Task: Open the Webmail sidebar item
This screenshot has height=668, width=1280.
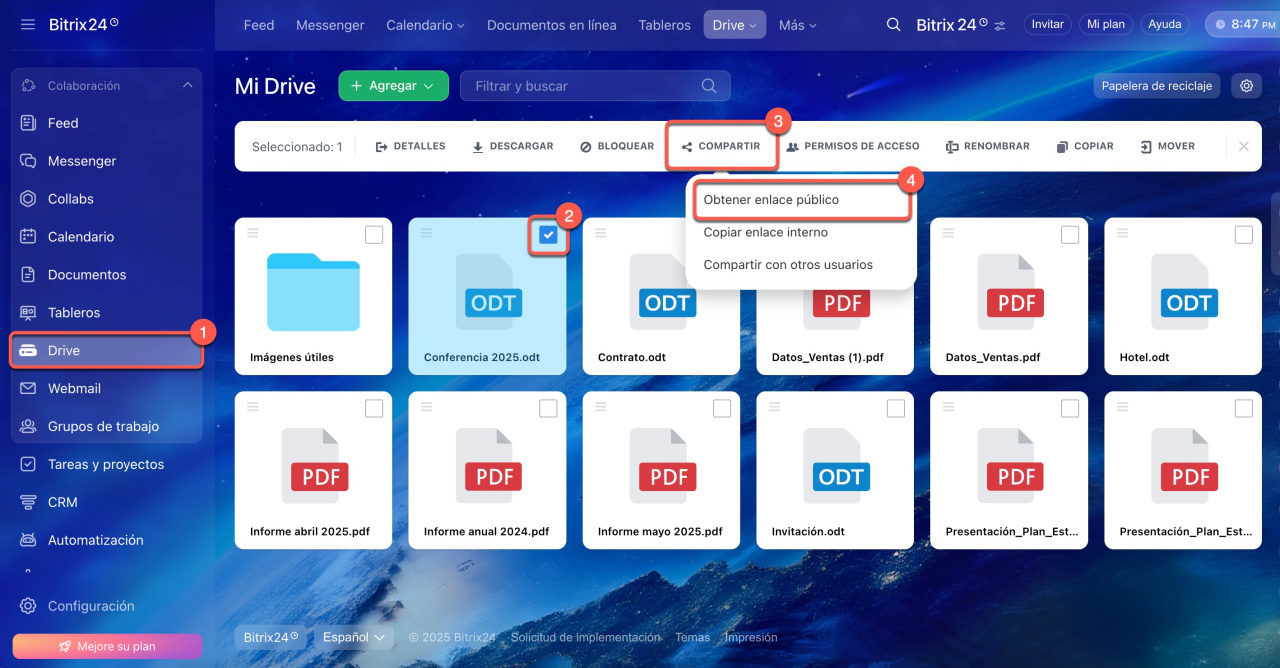Action: point(74,388)
